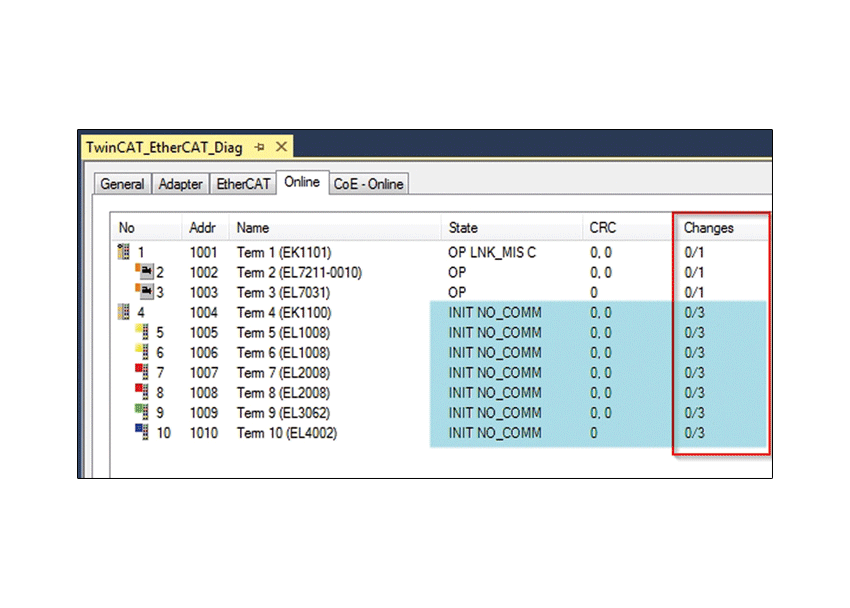The width and height of the screenshot is (850, 608).
Task: Sort by the State column header
Action: (512, 228)
